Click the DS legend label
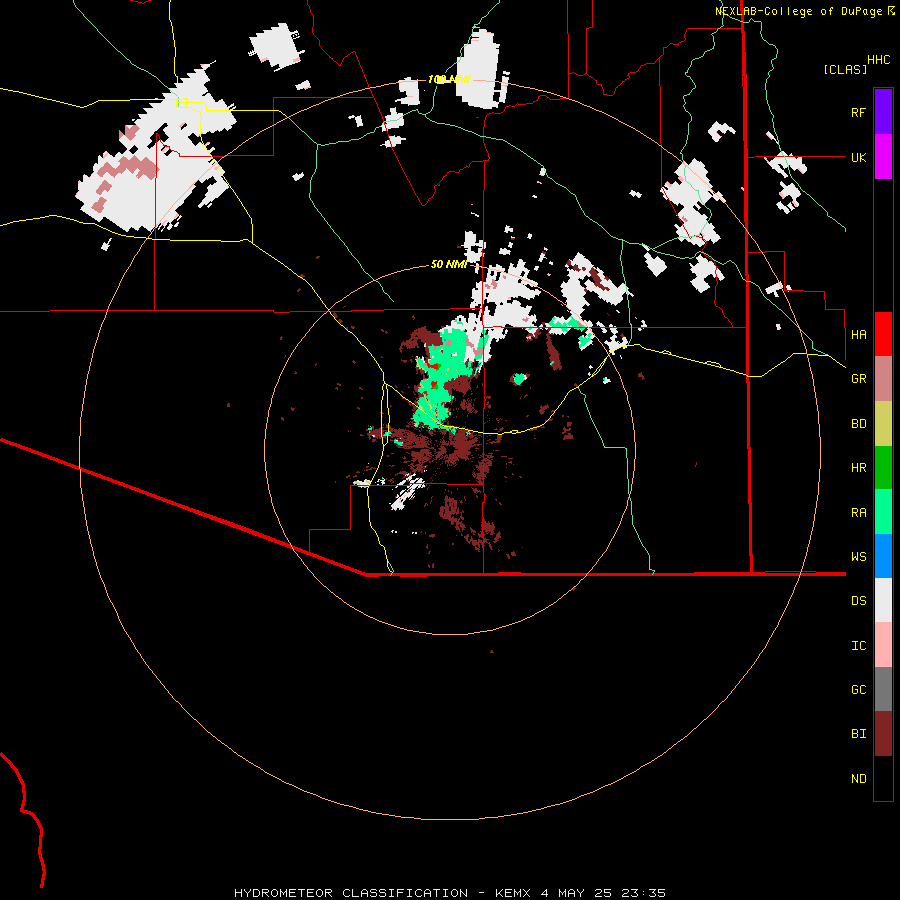 (x=858, y=601)
